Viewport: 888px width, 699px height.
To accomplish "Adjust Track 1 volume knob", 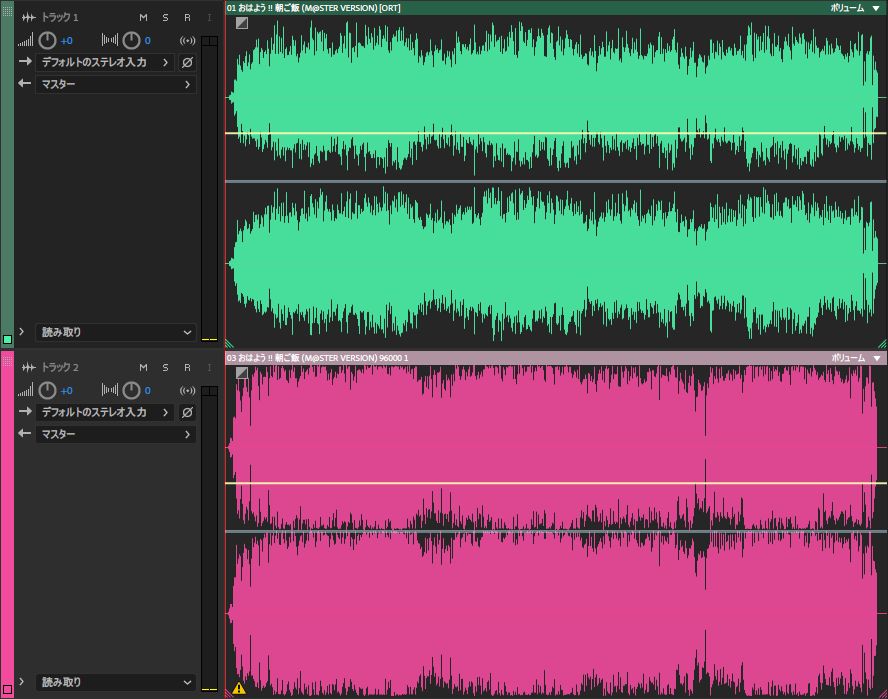I will pos(48,40).
